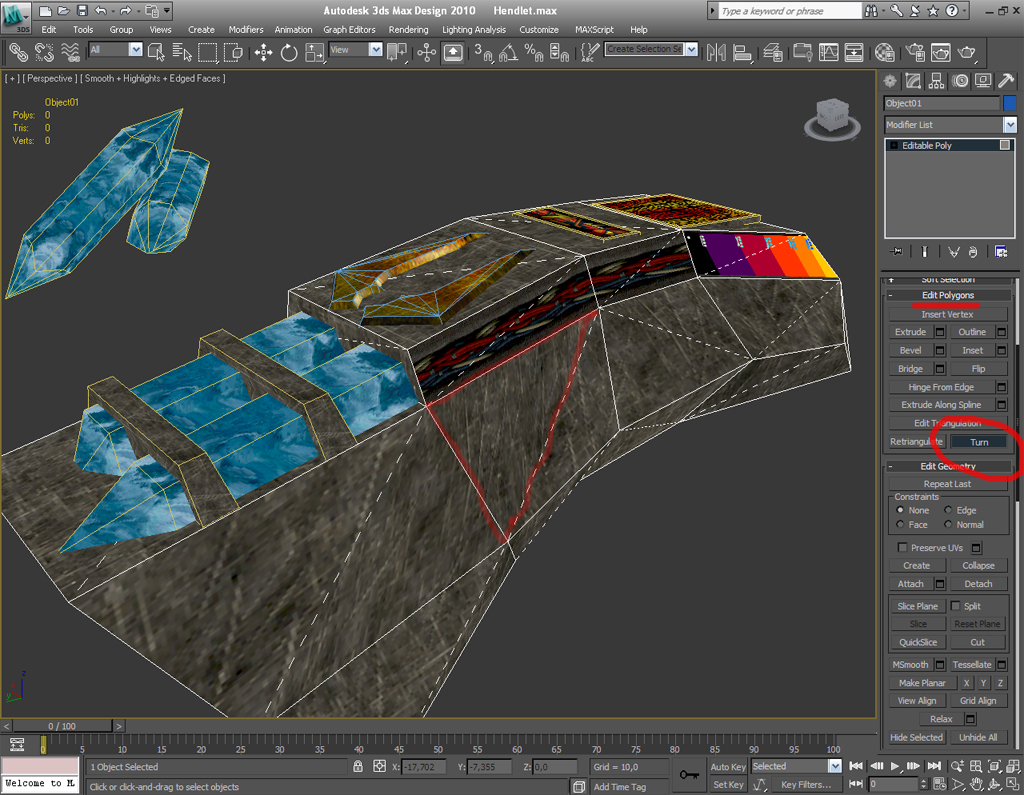Open the Rendering menu
Viewport: 1024px width, 795px height.
[408, 30]
